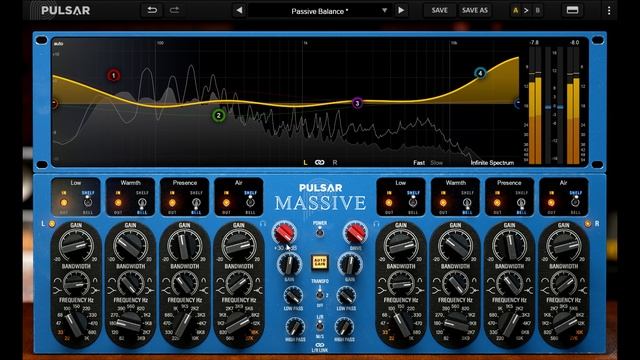Click the left Presence band FREQUENCY knob
The width and height of the screenshot is (640, 360).
click(x=184, y=324)
